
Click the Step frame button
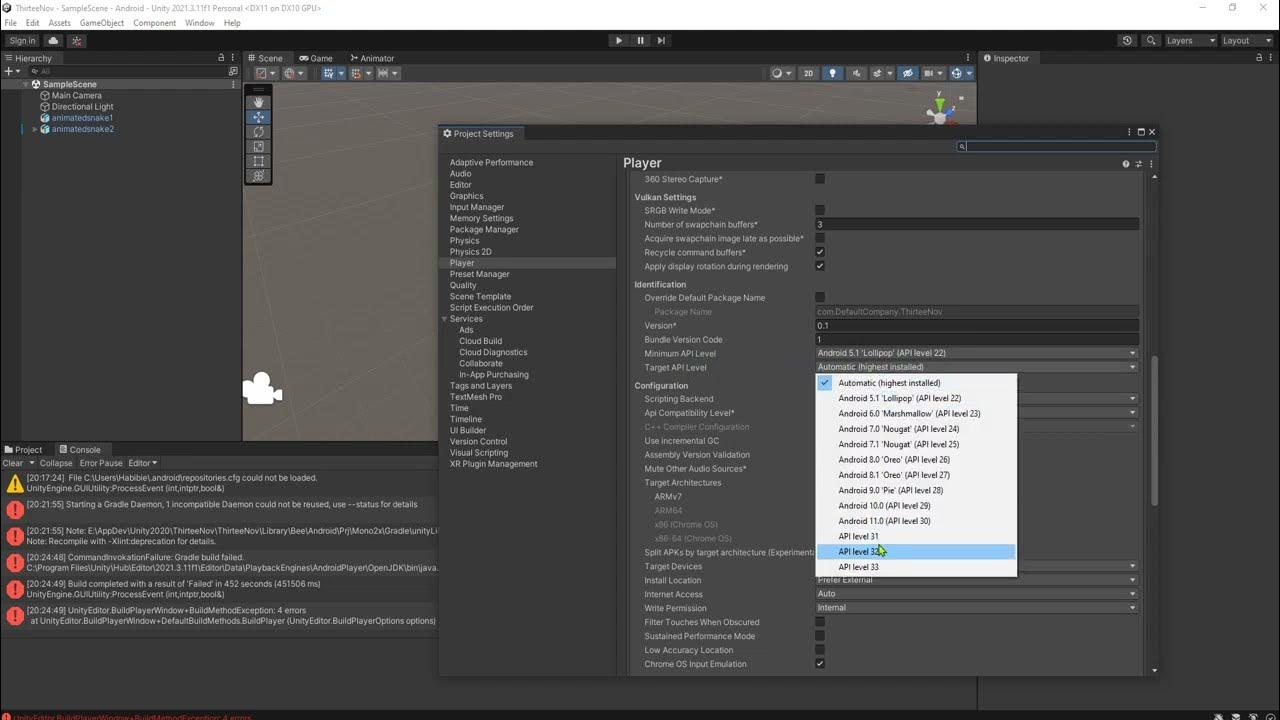661,41
